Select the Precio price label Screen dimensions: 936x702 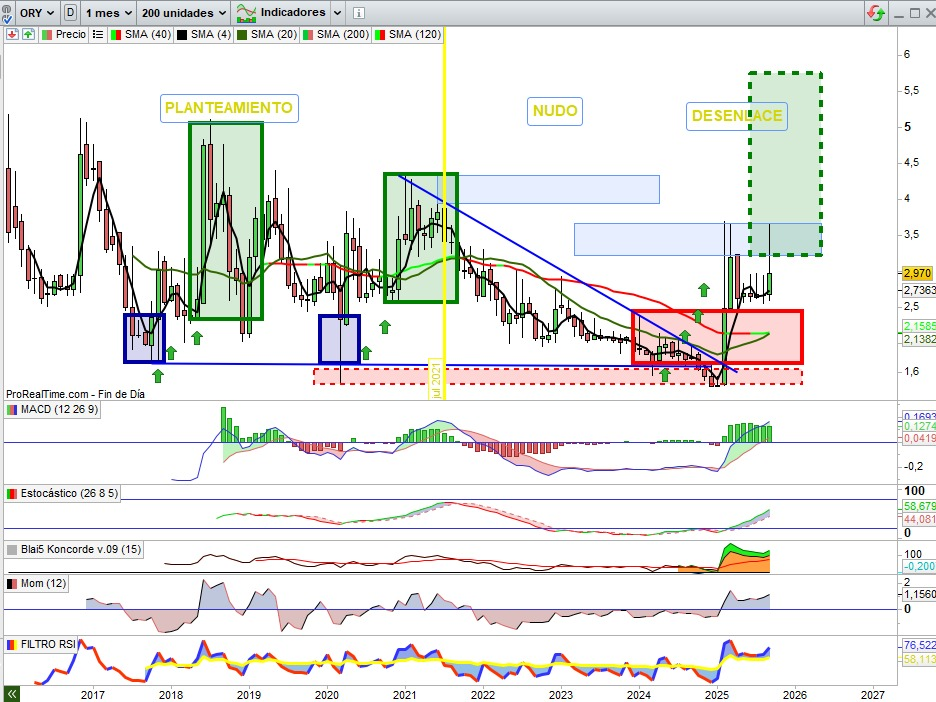click(x=70, y=34)
